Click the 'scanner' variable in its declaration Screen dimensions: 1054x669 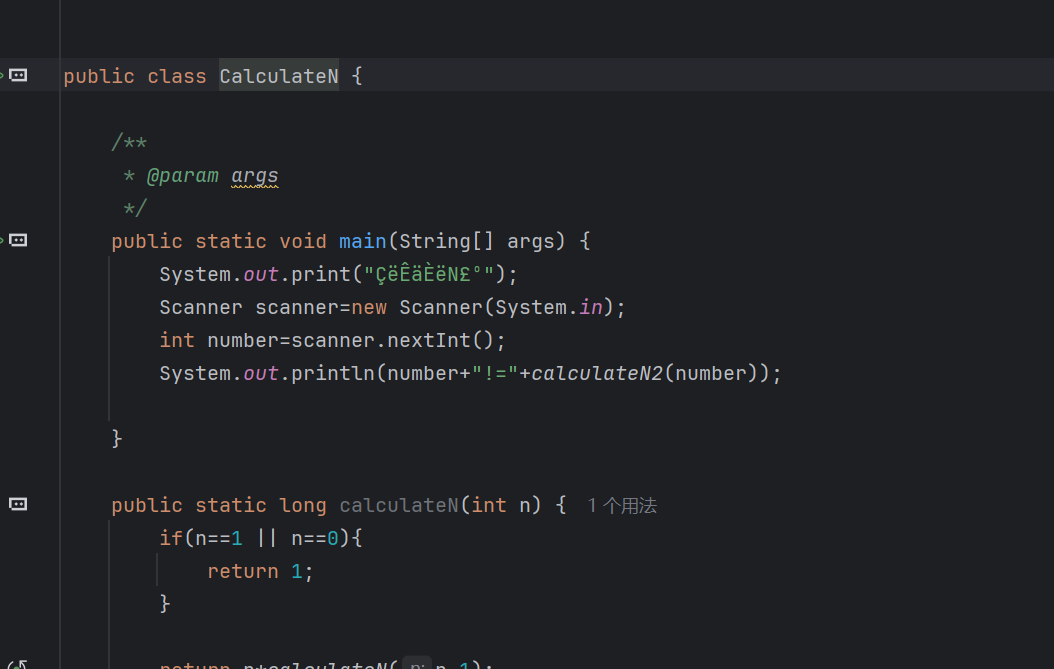[296, 307]
